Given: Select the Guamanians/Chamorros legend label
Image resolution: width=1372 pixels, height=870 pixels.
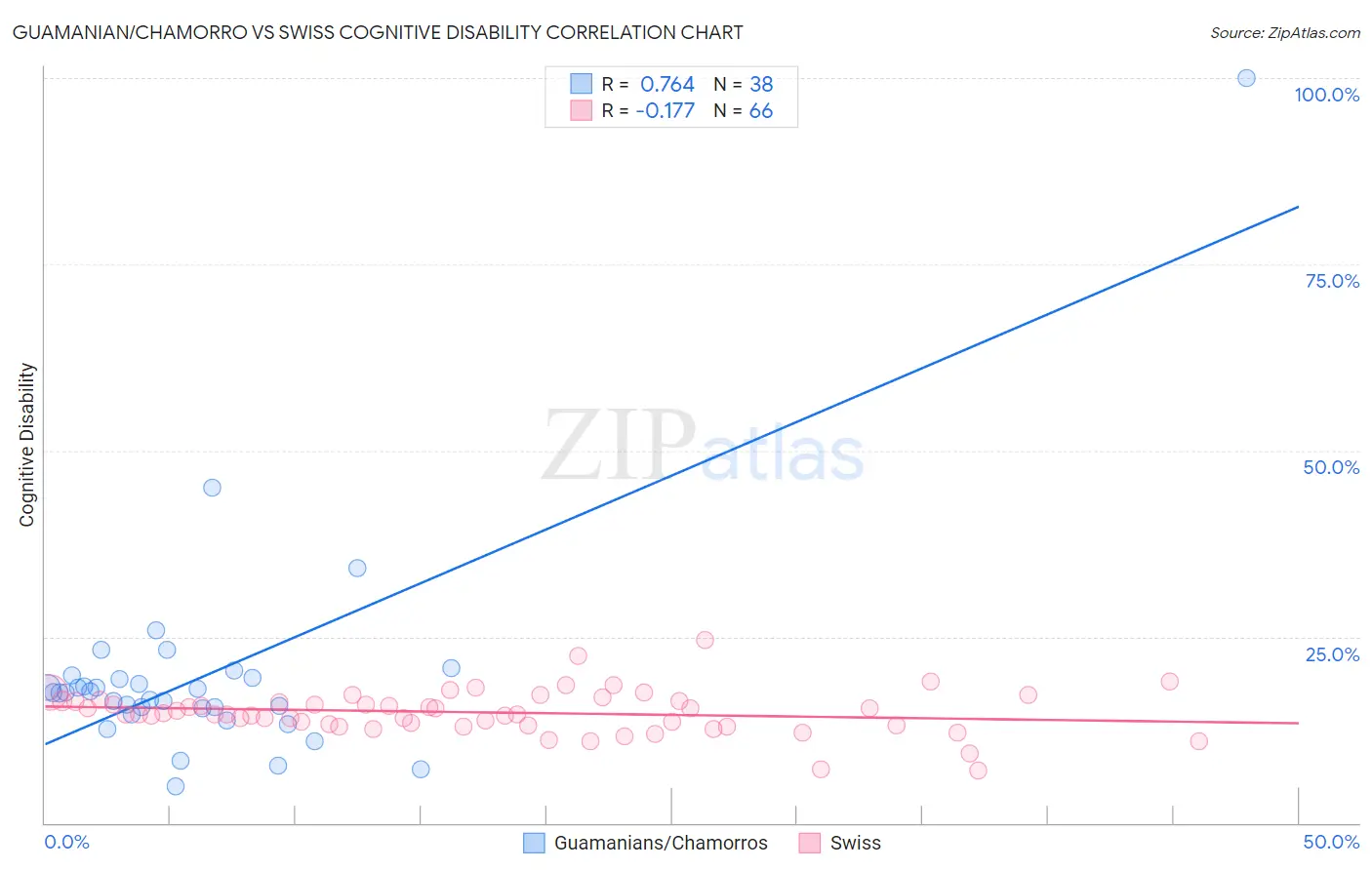Looking at the screenshot, I should tap(661, 843).
